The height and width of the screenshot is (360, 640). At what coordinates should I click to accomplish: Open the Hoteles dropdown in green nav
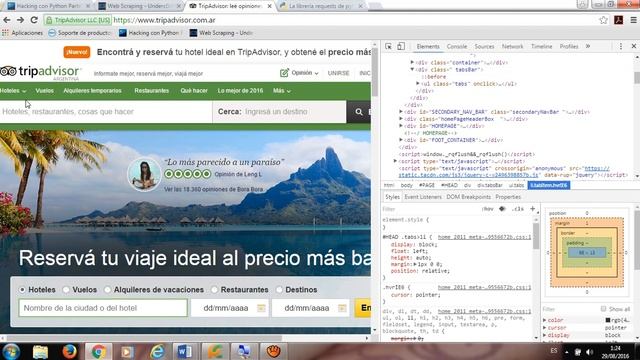click(13, 91)
